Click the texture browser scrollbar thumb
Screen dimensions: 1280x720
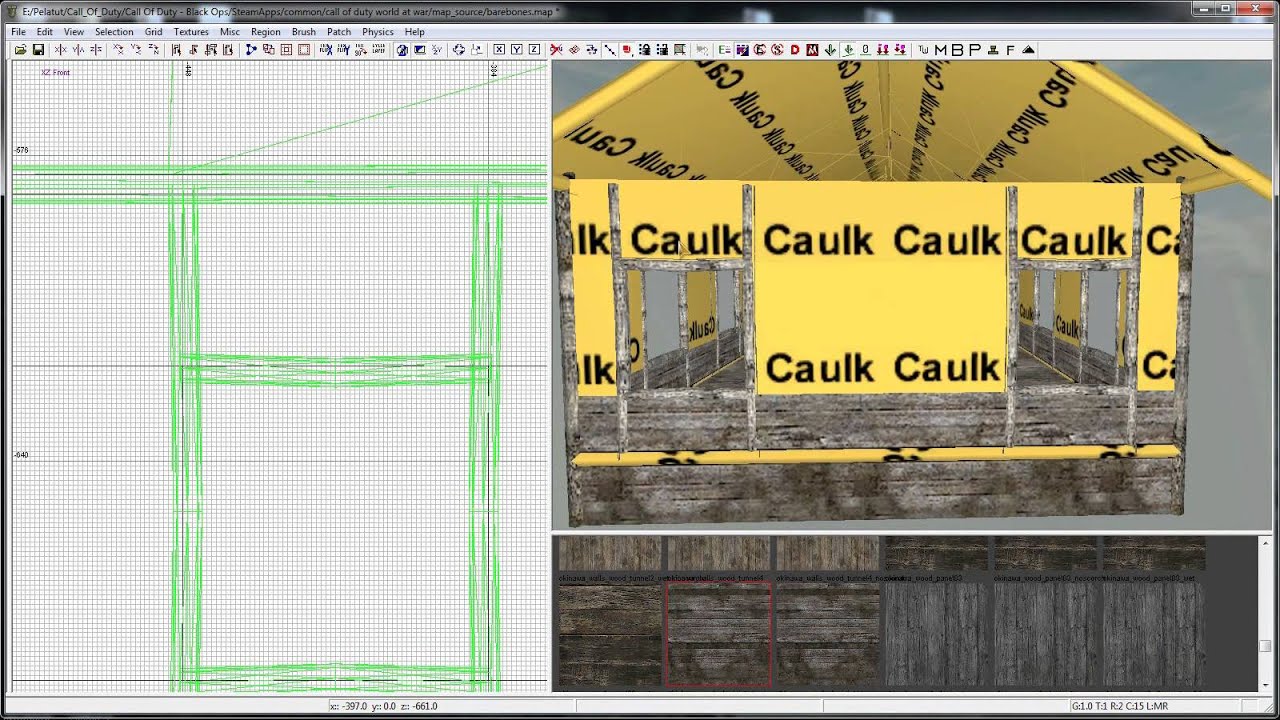(1265, 646)
